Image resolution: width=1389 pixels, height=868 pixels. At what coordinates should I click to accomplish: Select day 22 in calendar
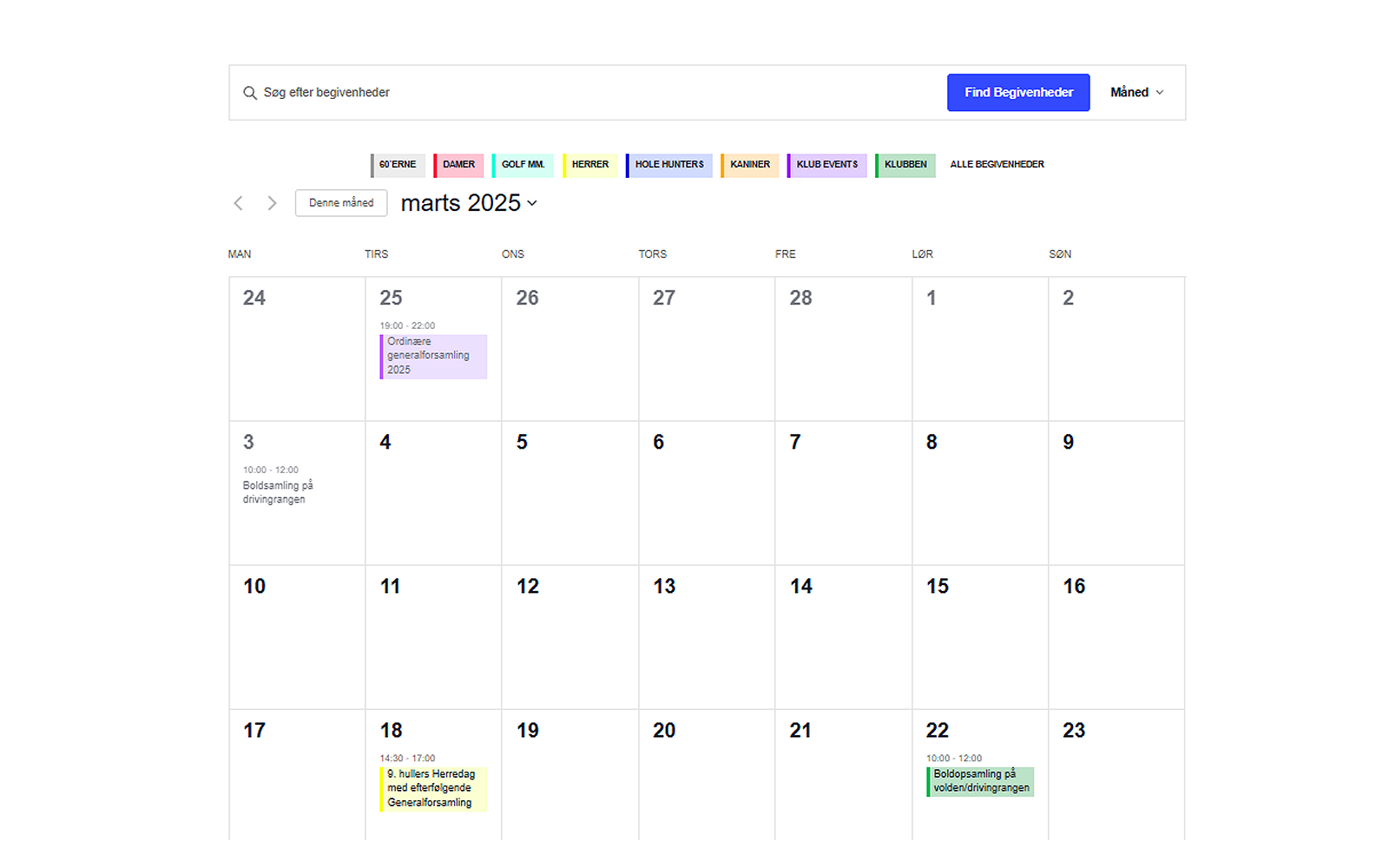pyautogui.click(x=938, y=731)
